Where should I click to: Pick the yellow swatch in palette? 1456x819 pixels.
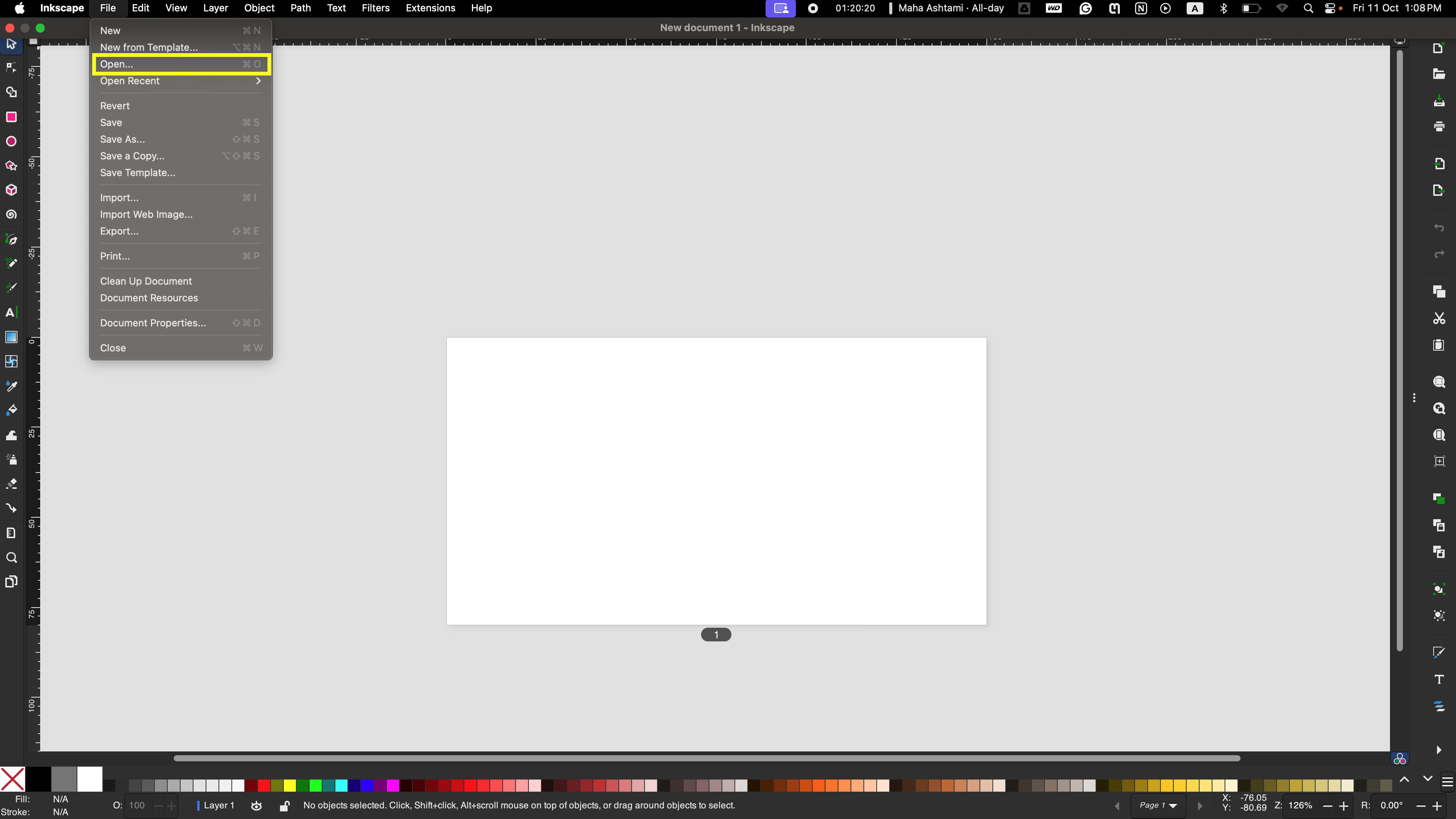tap(289, 785)
